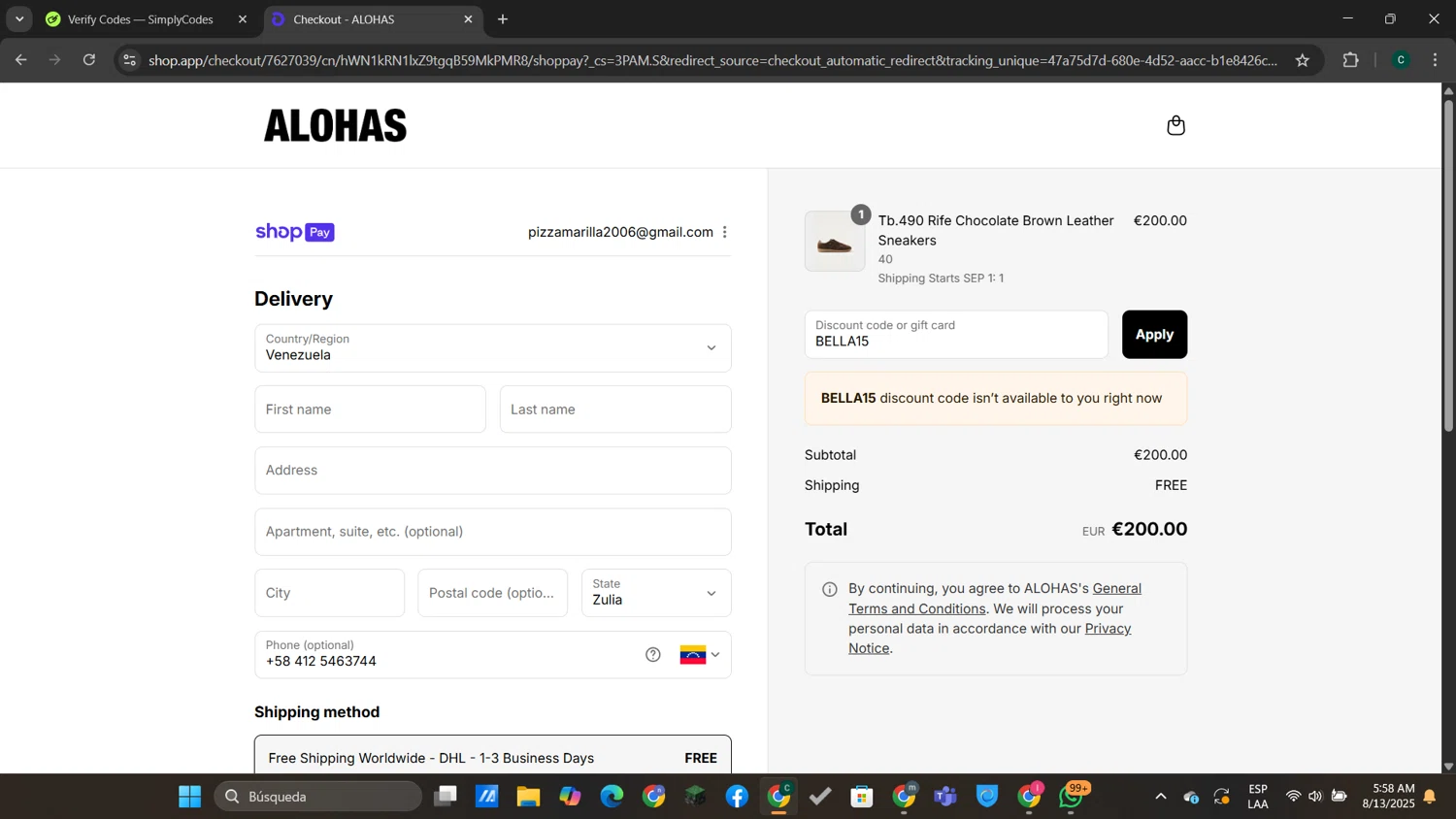Screen dimensions: 1456x819
Task: Open Microsoft Edge from the taskbar
Action: (612, 797)
